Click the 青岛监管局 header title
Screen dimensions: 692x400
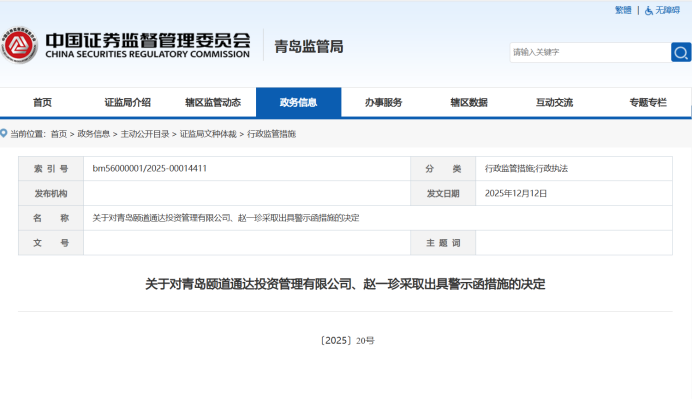pos(309,47)
